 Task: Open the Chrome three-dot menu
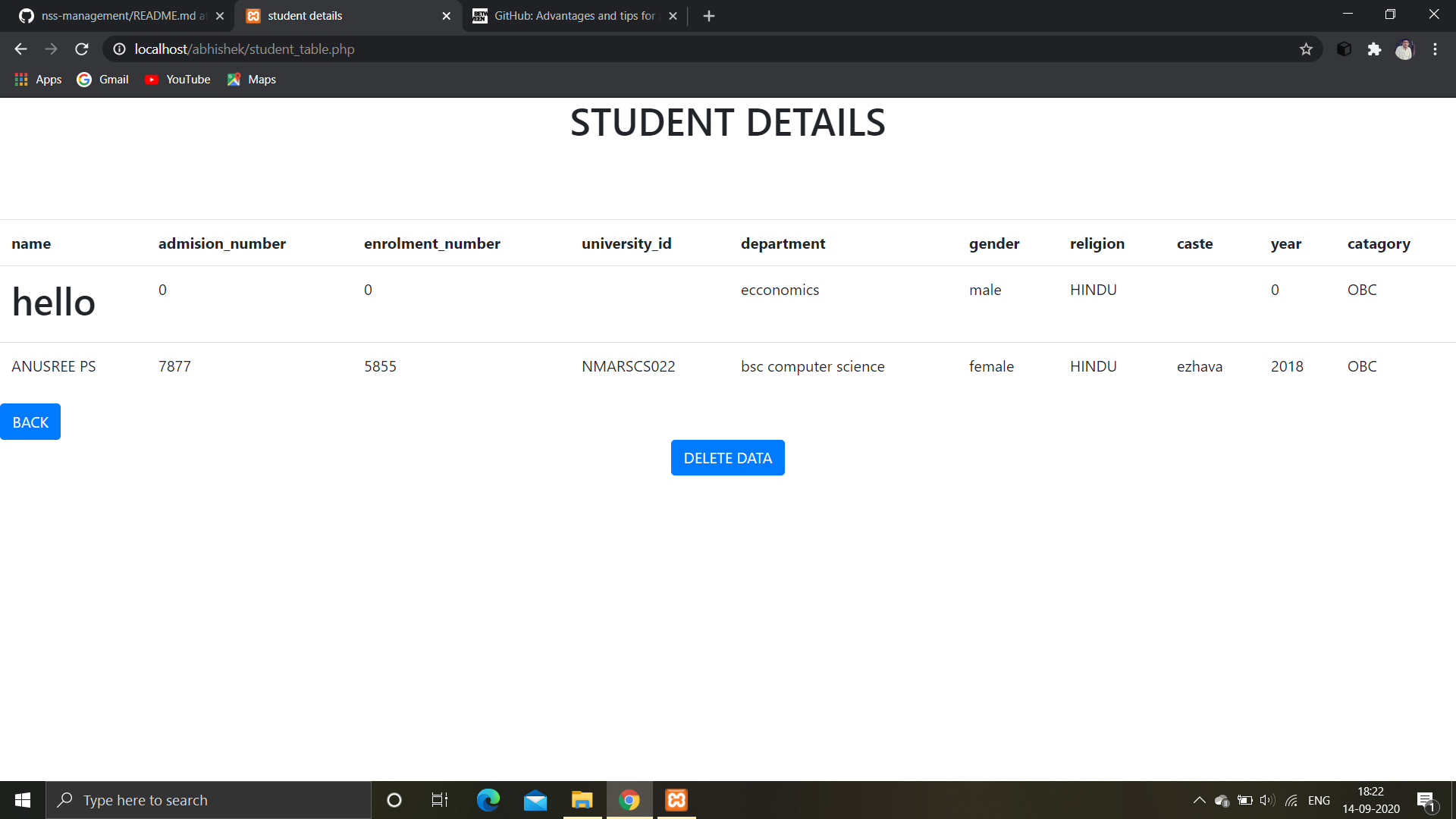[x=1435, y=49]
